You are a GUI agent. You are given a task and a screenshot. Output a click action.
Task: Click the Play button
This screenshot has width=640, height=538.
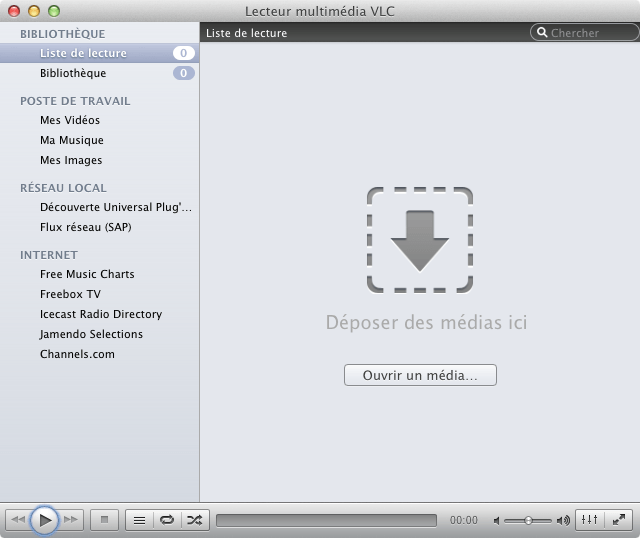[44, 520]
